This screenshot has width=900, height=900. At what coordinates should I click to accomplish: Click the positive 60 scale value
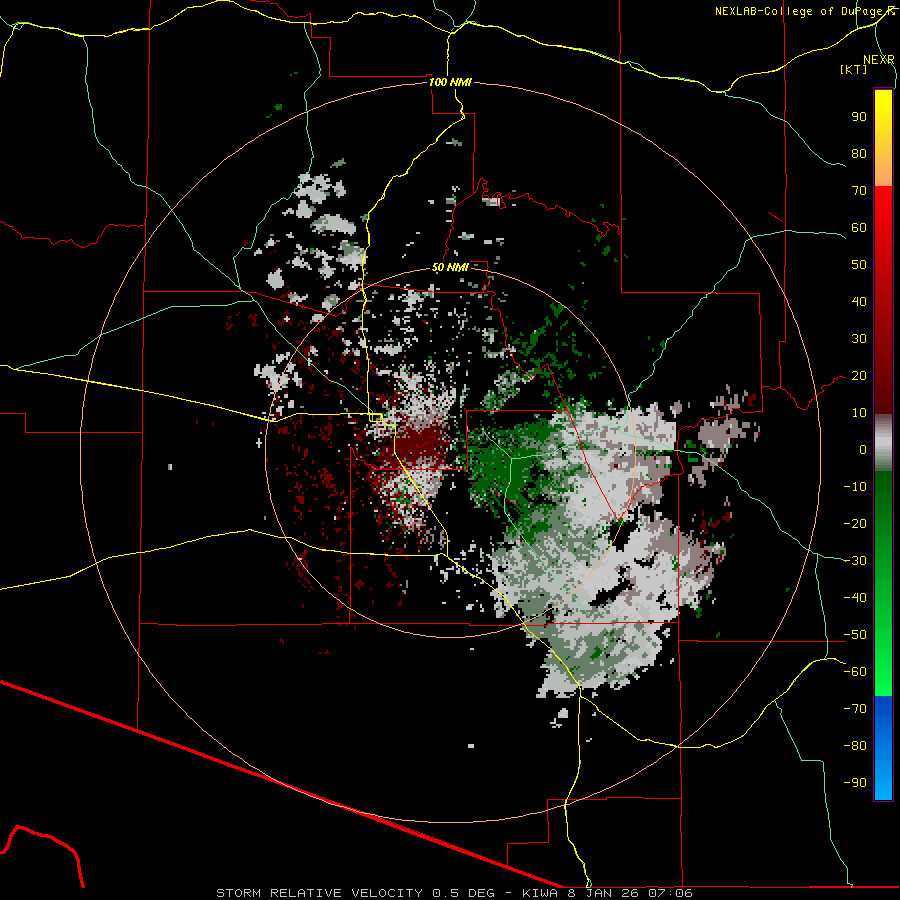pos(859,227)
